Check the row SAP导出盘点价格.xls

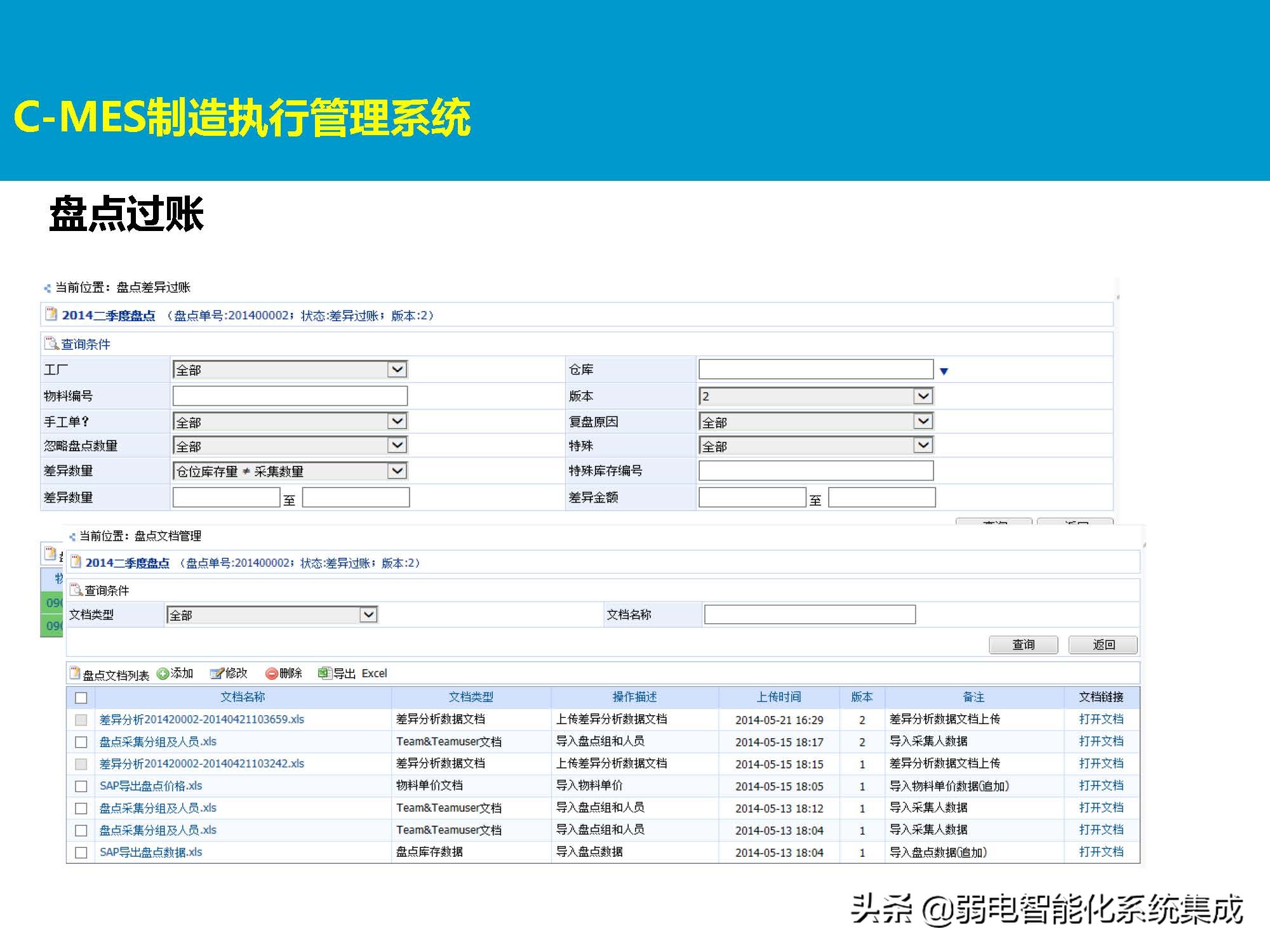[x=81, y=786]
